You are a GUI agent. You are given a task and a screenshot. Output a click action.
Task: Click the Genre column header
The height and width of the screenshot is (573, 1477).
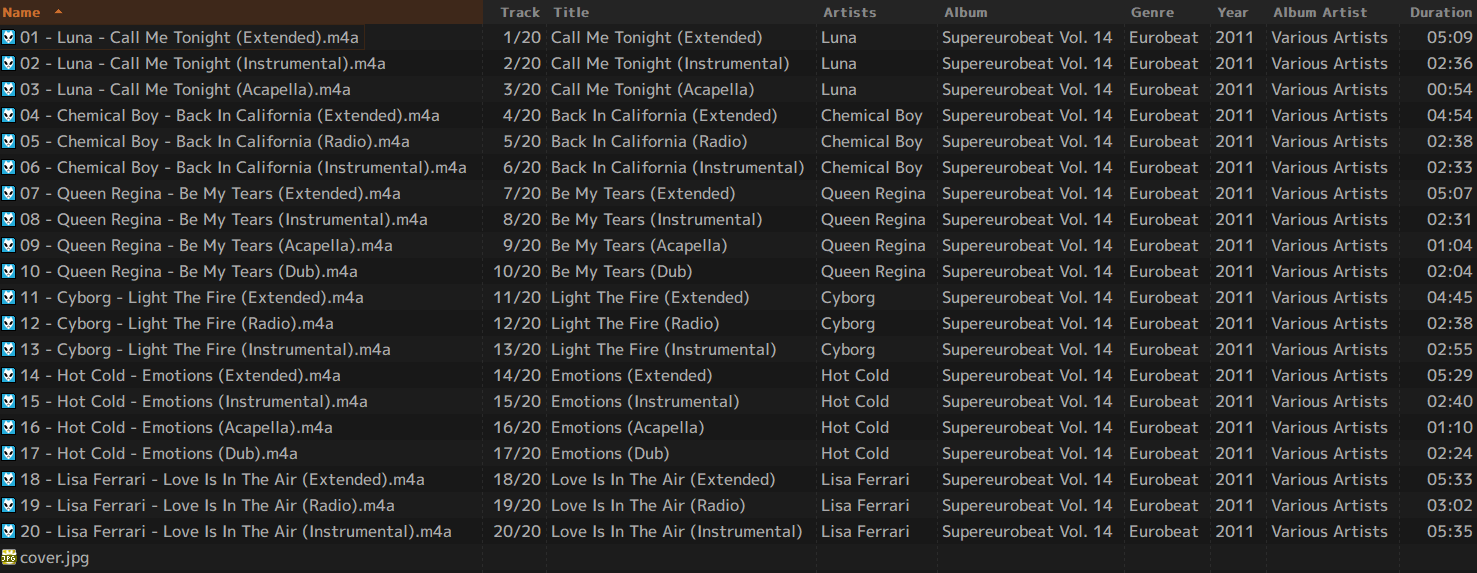pos(1152,13)
